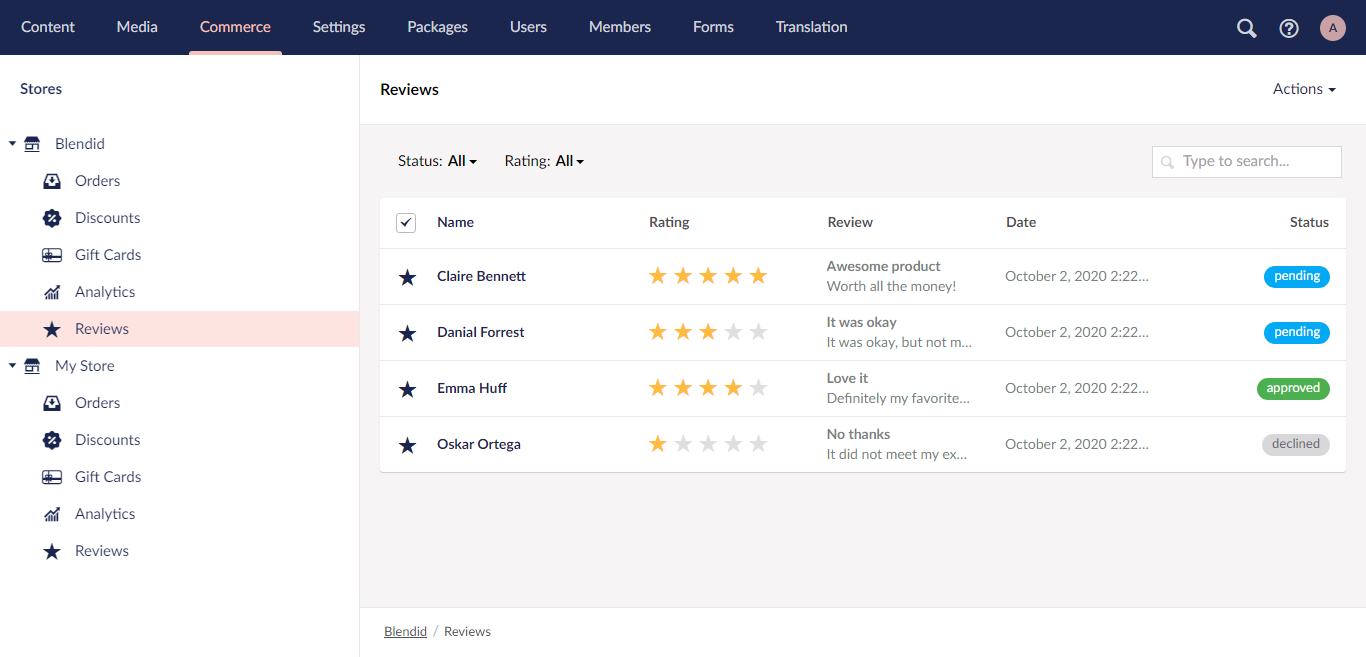The image size is (1366, 657).
Task: Toggle the select-all reviews checkbox
Action: coord(406,222)
